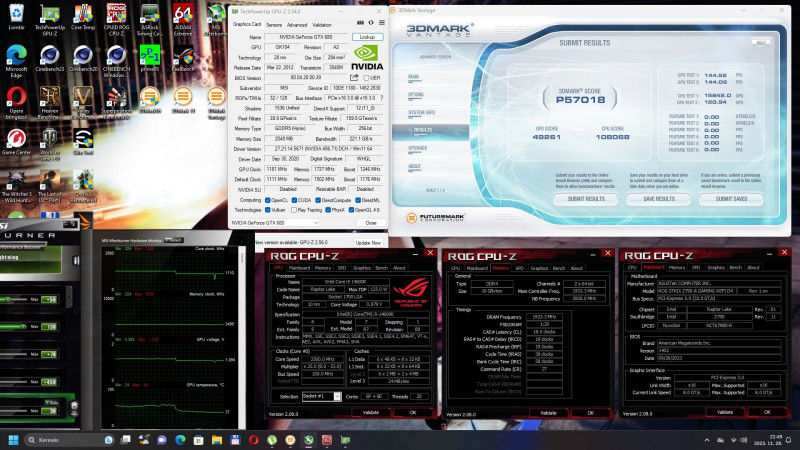Launch Valley Benchmark desktop shortcut
The image size is (800, 450).
coord(83,103)
